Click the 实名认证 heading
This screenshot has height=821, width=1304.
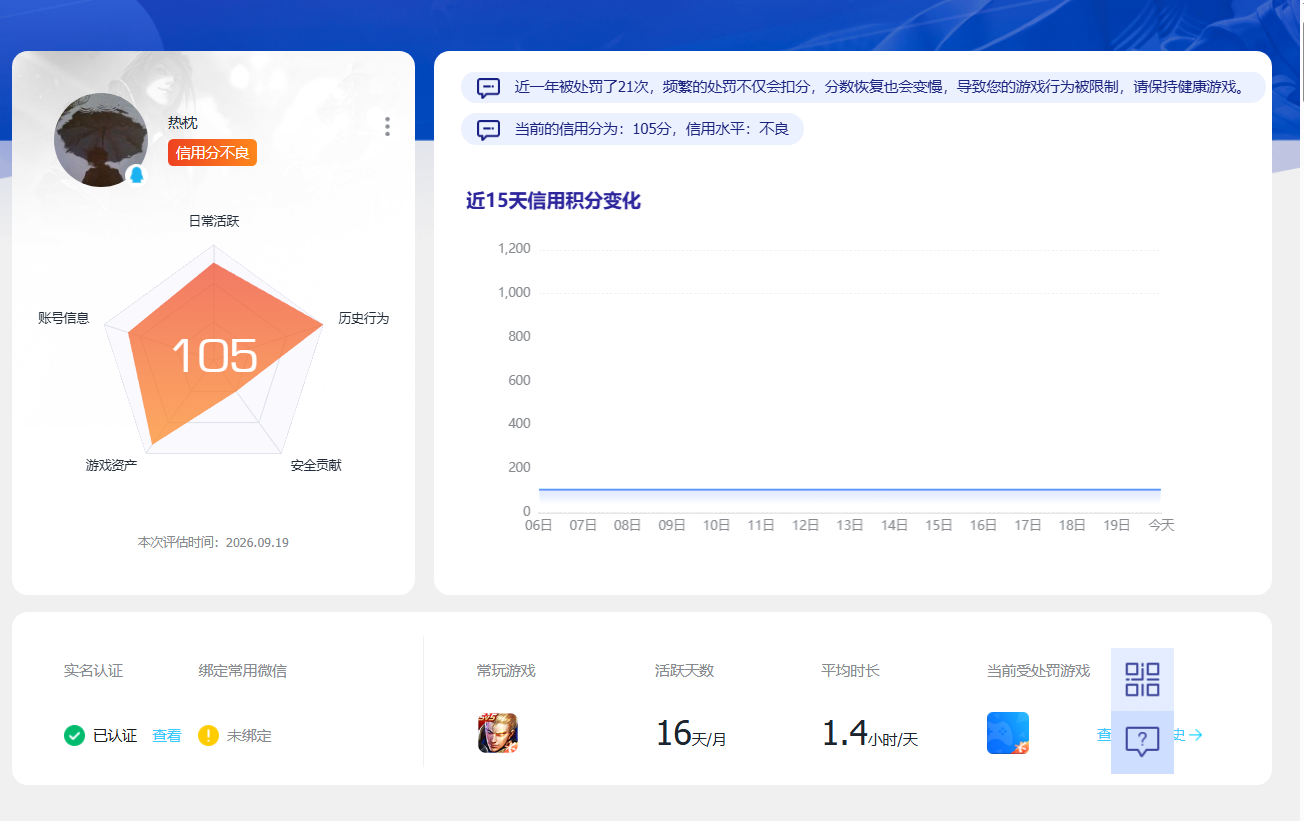[x=93, y=671]
